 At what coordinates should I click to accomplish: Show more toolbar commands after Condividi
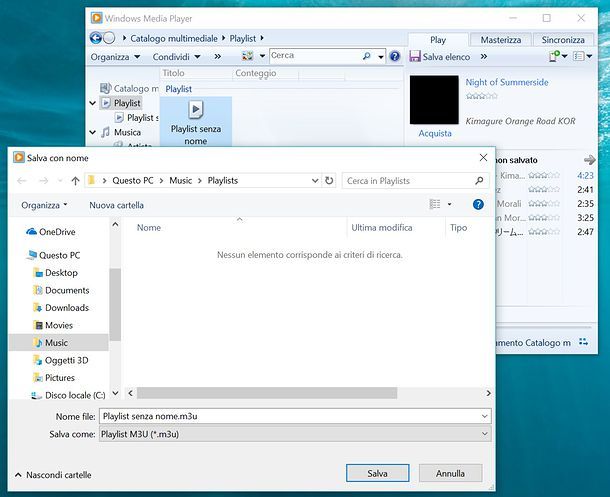click(x=217, y=57)
